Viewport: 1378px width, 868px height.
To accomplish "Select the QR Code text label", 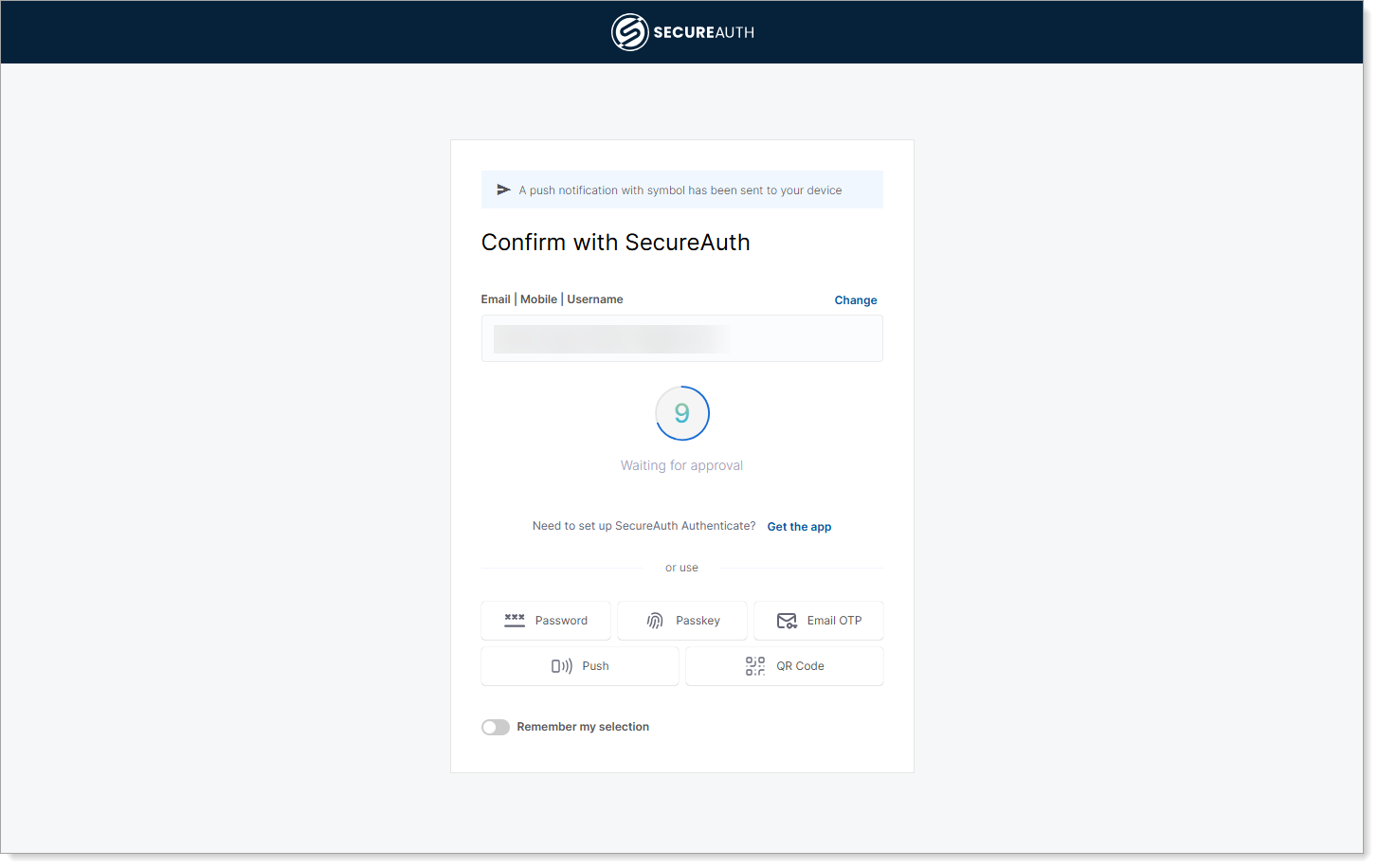I will [800, 666].
